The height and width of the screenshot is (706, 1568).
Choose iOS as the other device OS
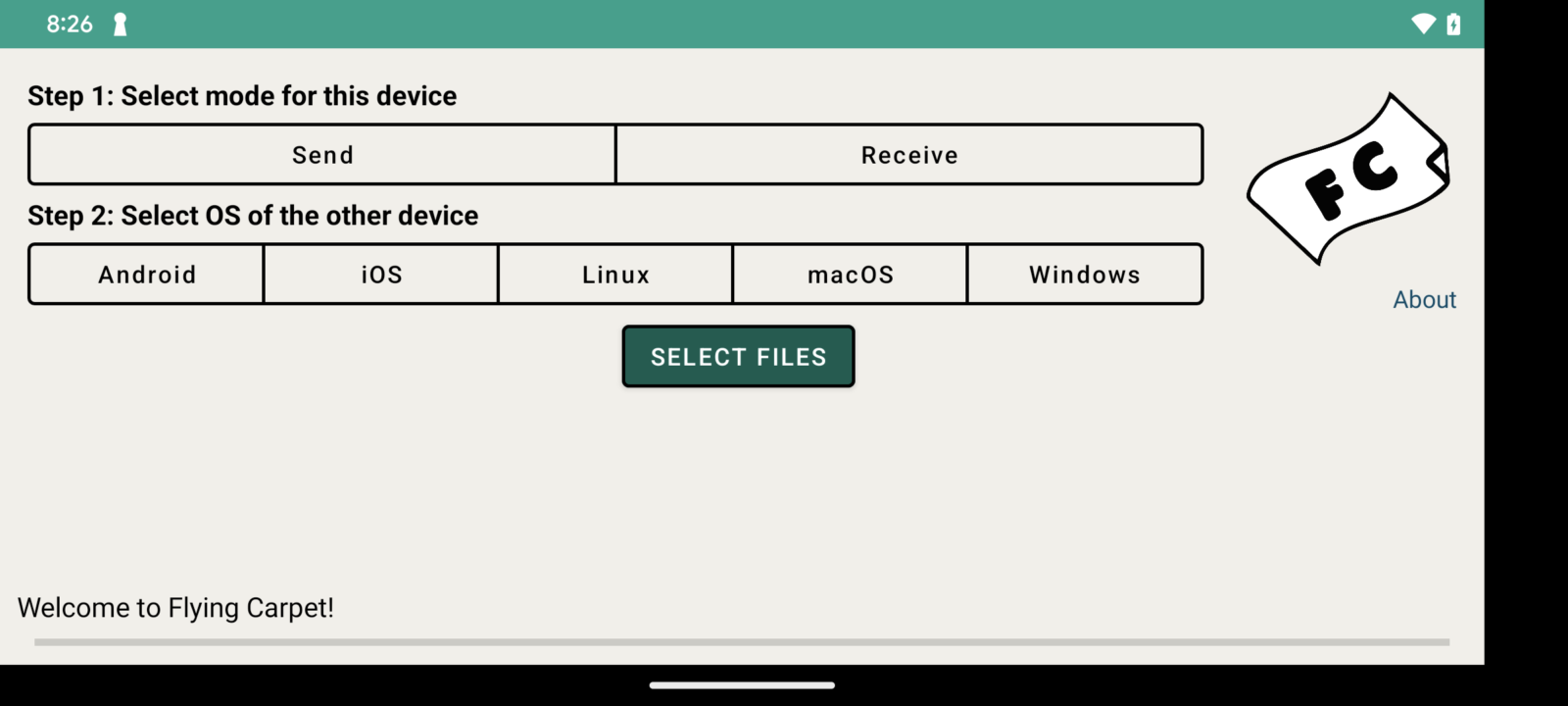click(x=381, y=275)
